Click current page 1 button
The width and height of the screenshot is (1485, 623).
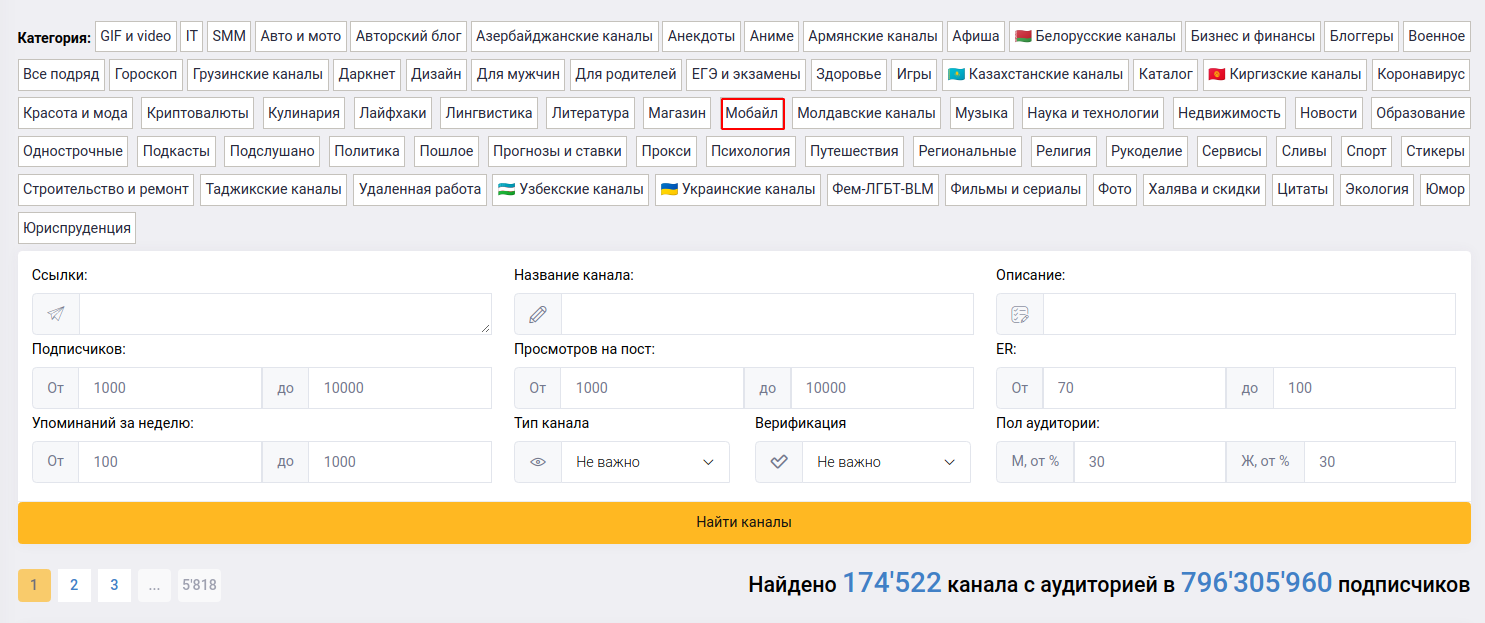(x=34, y=585)
